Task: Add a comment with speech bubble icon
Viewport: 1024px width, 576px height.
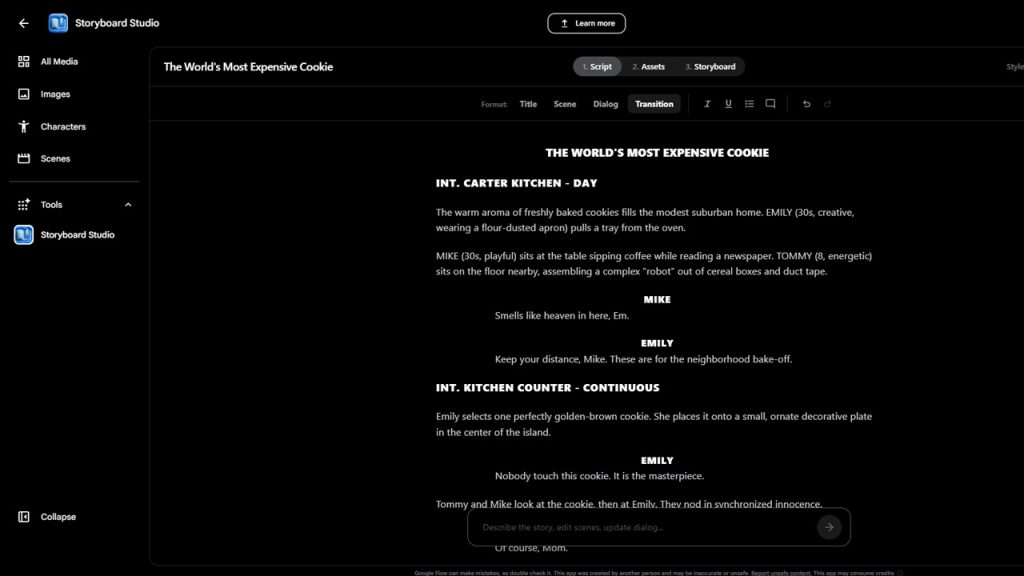Action: [771, 104]
